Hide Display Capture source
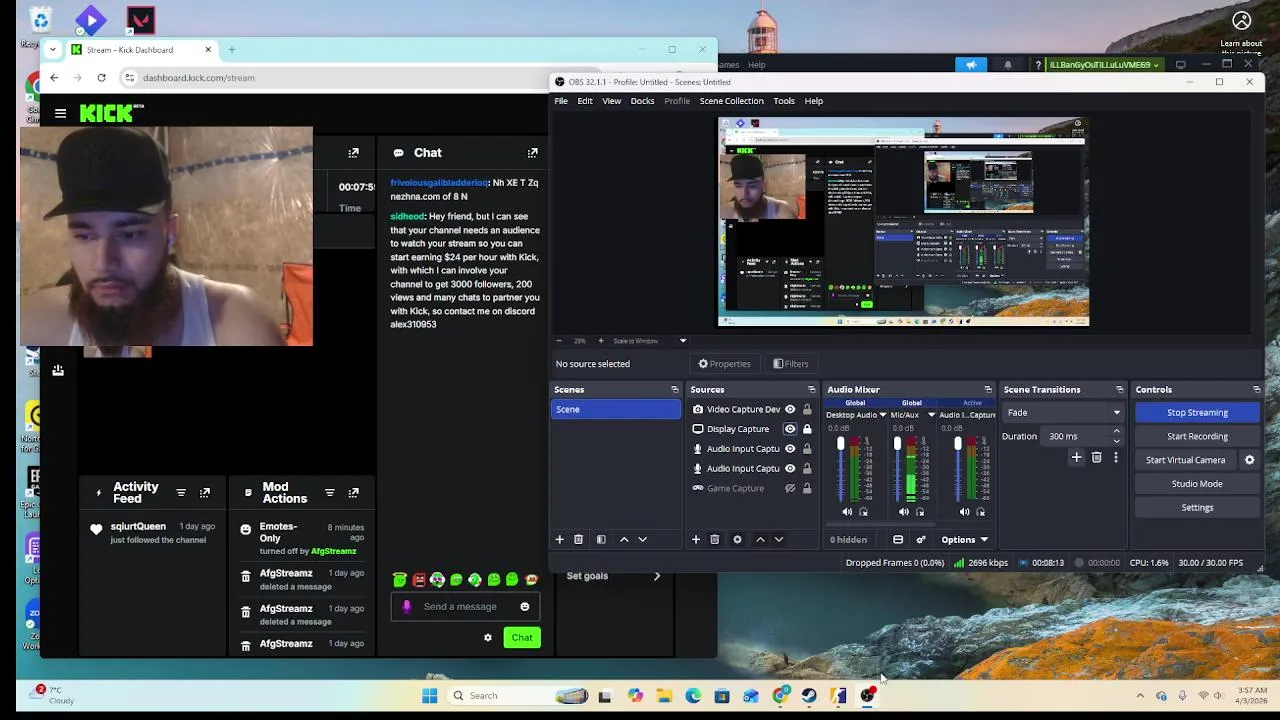1280x720 pixels. (790, 429)
